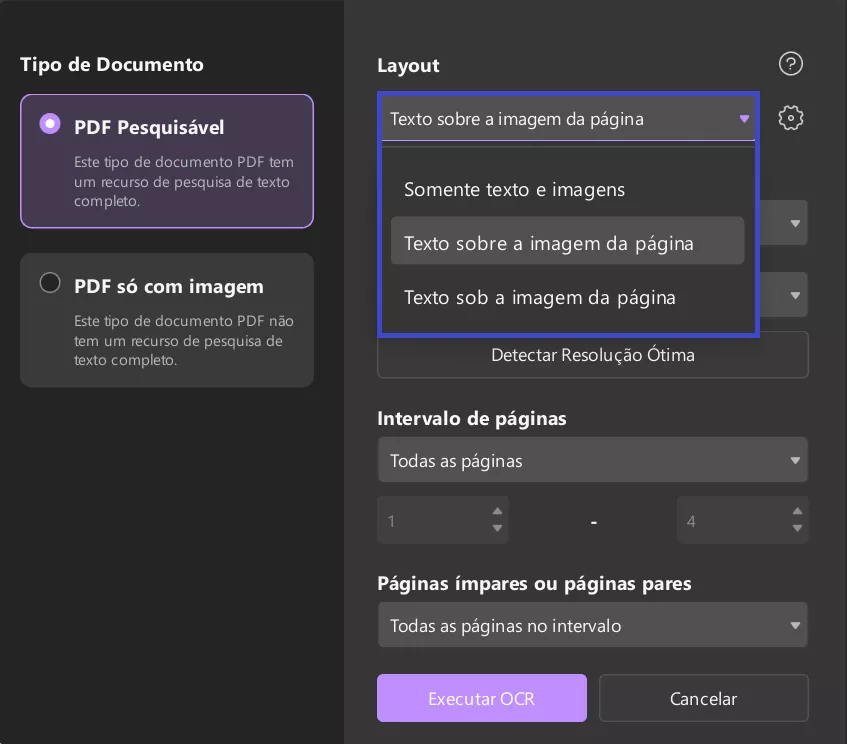847x744 pixels.
Task: Decrease the end page with its down stepper
Action: (x=797, y=527)
